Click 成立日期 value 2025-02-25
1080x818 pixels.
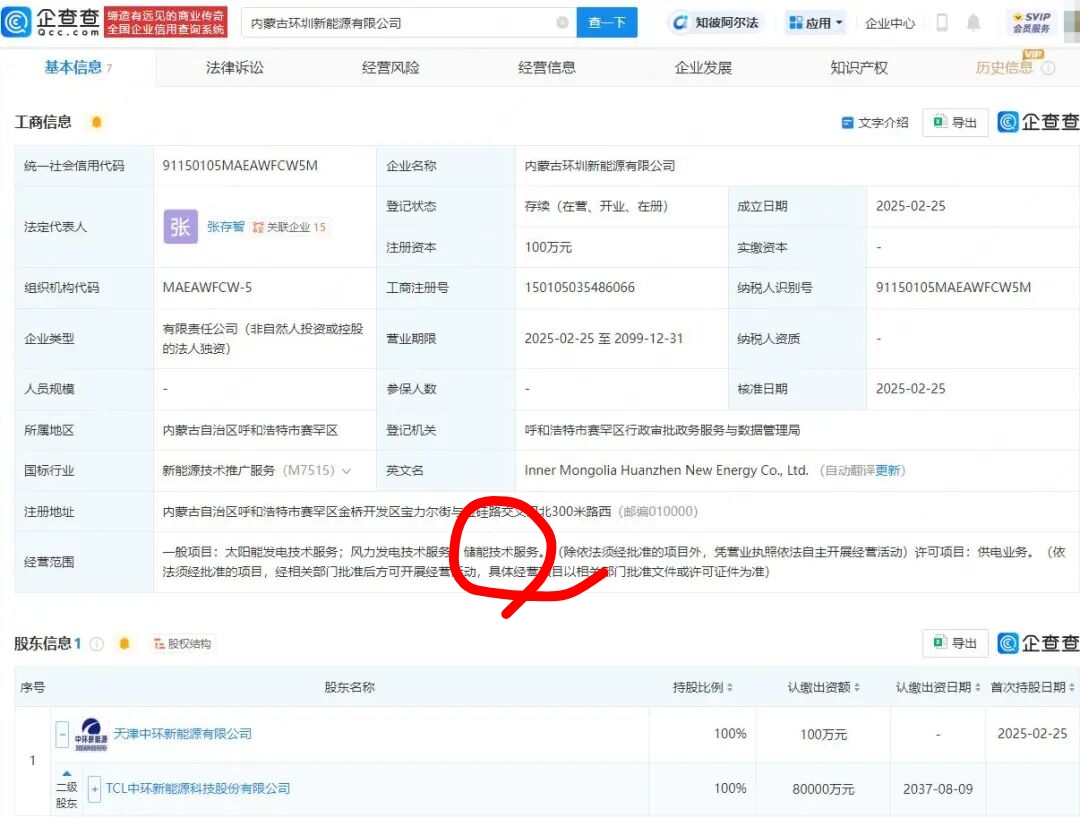911,206
